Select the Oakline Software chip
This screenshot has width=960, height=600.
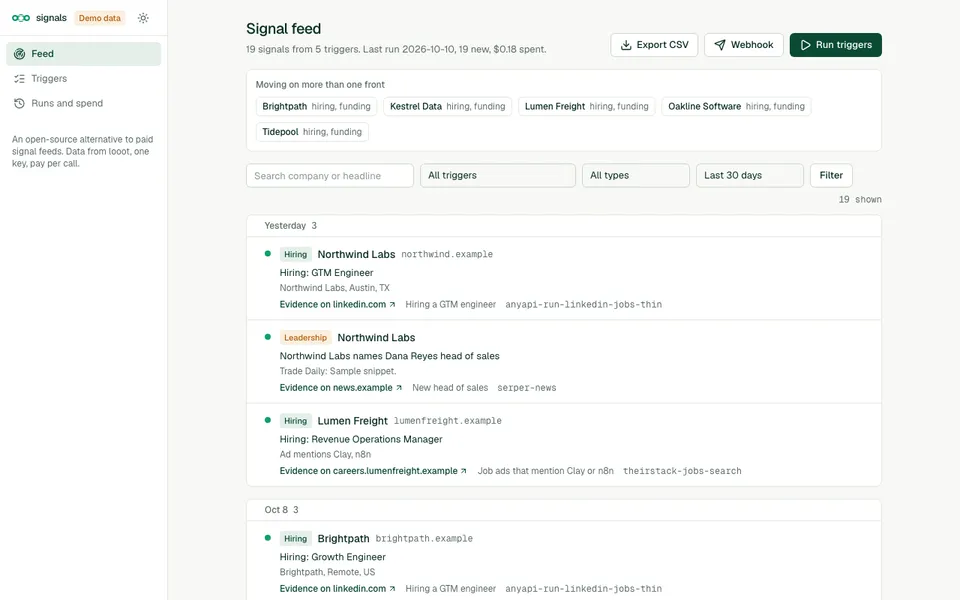tap(736, 106)
